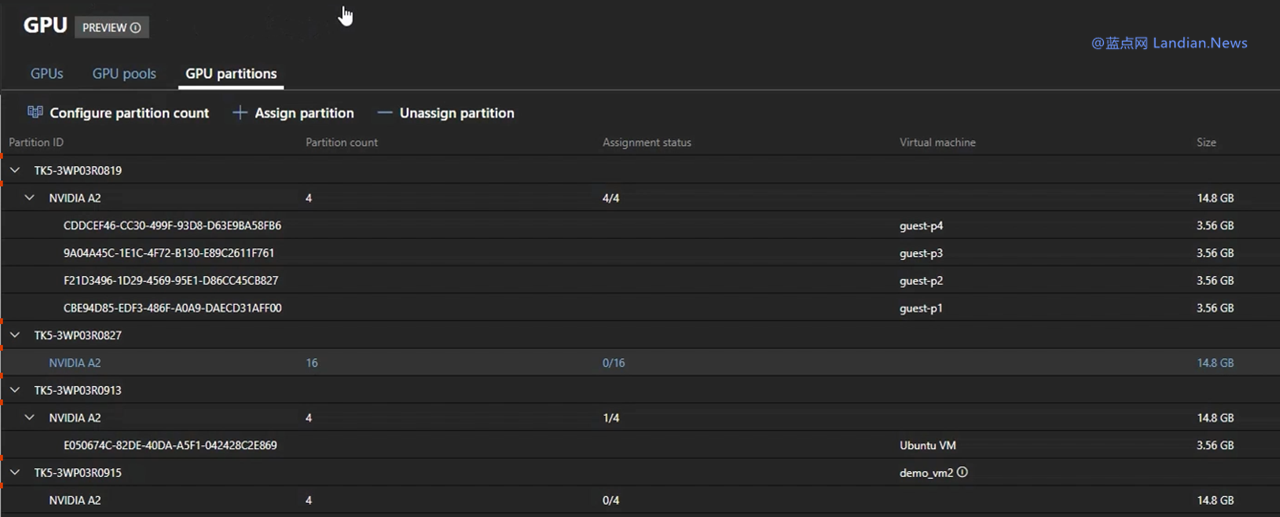Select partition E050674C-82DE-40DA-A5F1-042428C2E869
Image resolution: width=1280 pixels, height=517 pixels.
click(x=170, y=445)
